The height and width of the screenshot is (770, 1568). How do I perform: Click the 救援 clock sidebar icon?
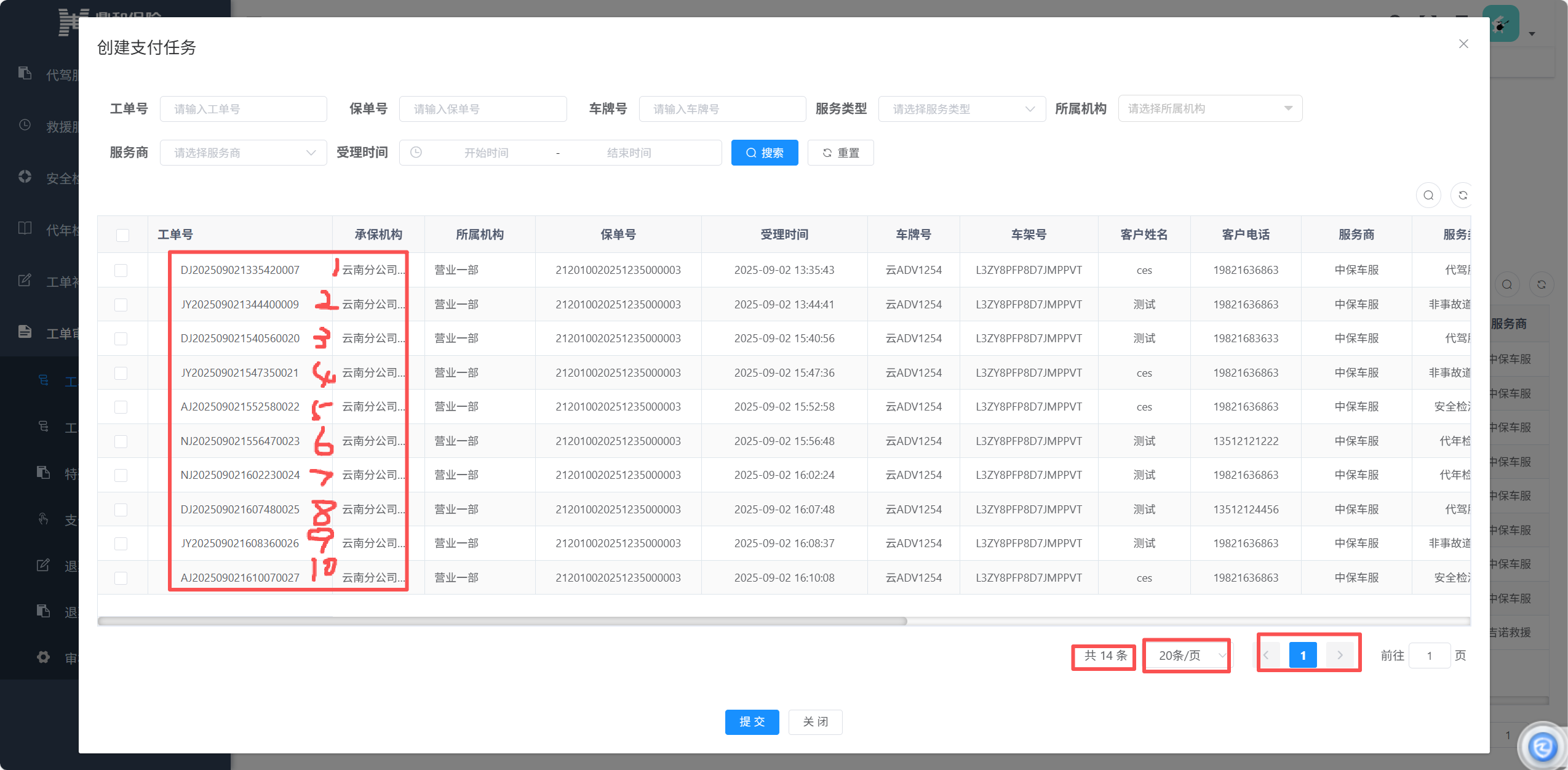point(25,125)
